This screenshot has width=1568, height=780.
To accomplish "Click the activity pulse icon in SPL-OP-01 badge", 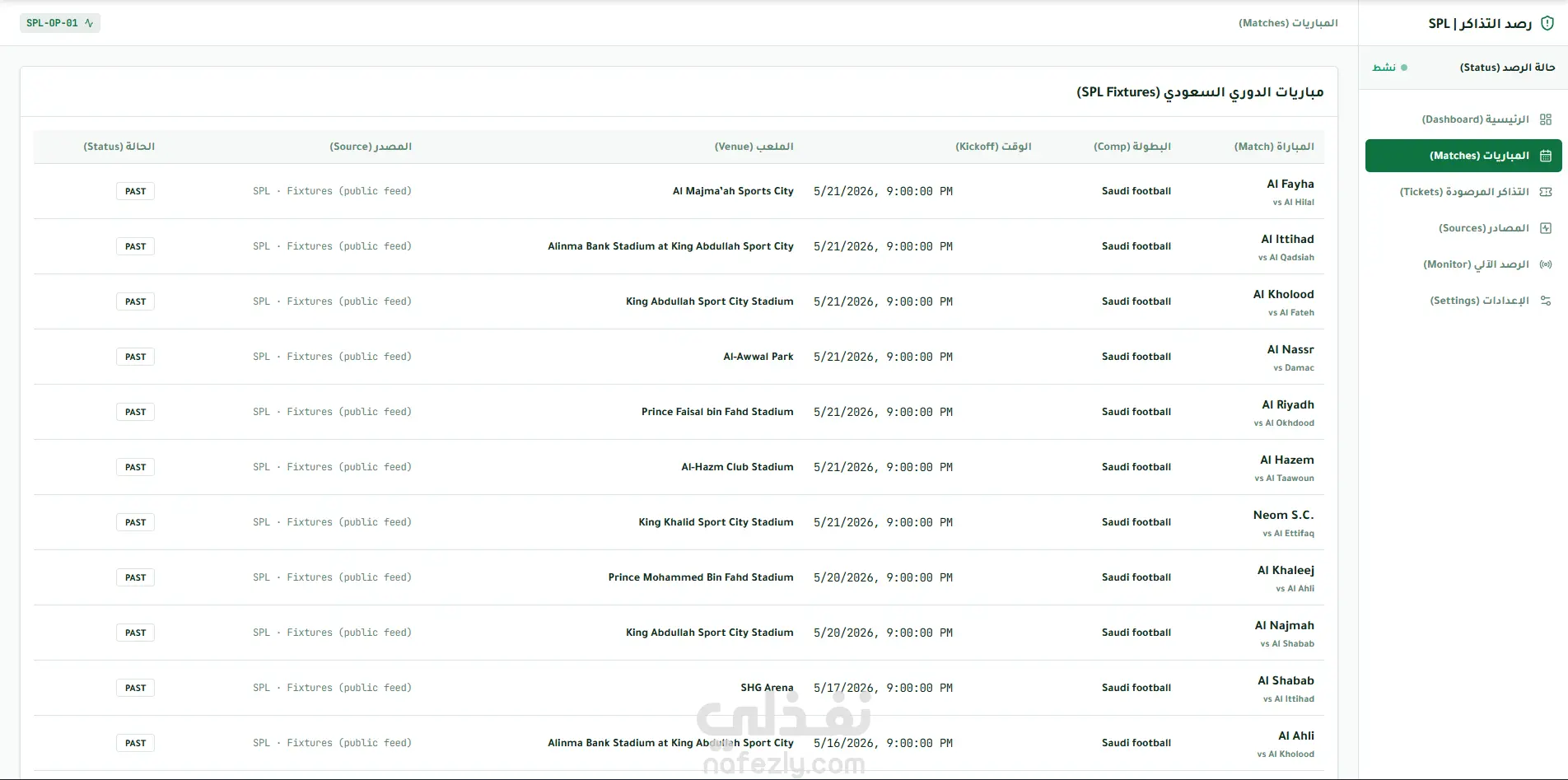I will click(89, 23).
